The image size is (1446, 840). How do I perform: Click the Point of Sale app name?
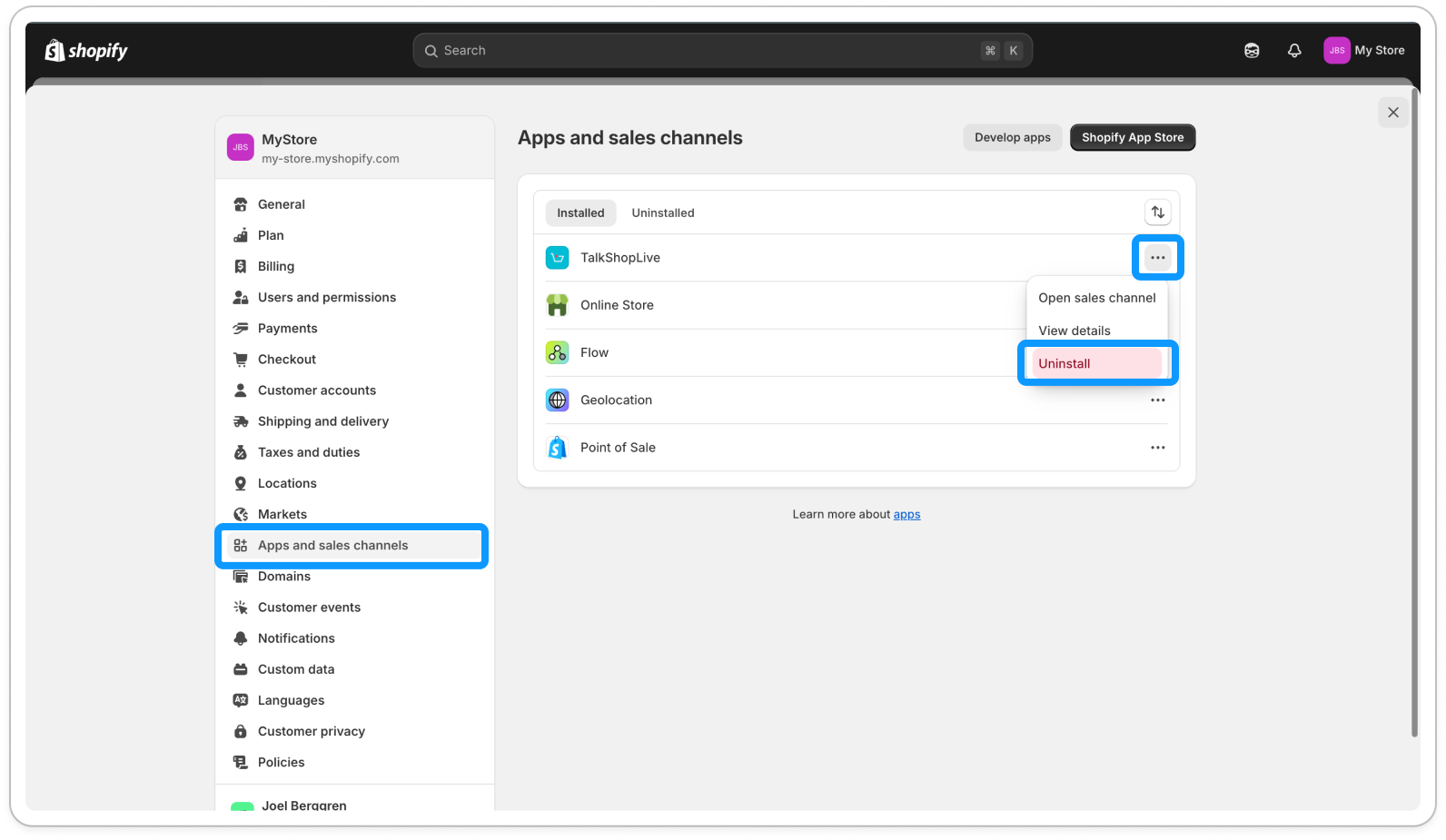click(x=618, y=448)
